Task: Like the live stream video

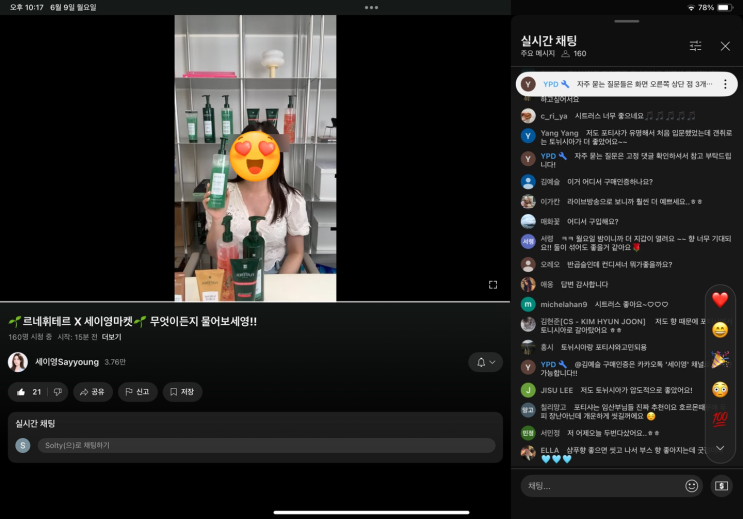Action: coord(28,392)
